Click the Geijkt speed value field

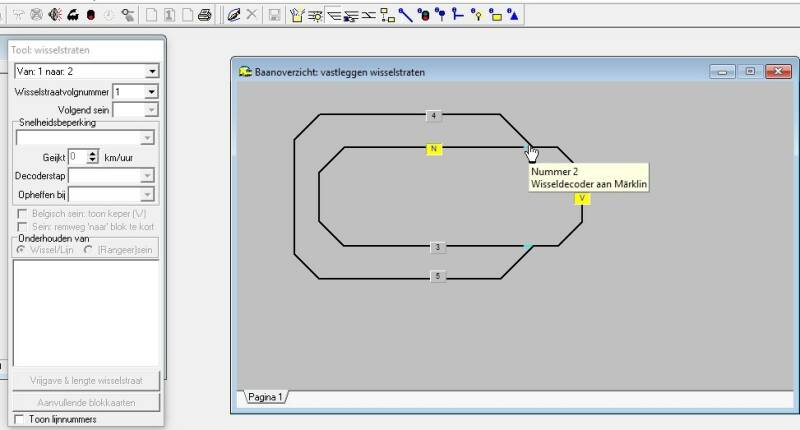(77, 157)
